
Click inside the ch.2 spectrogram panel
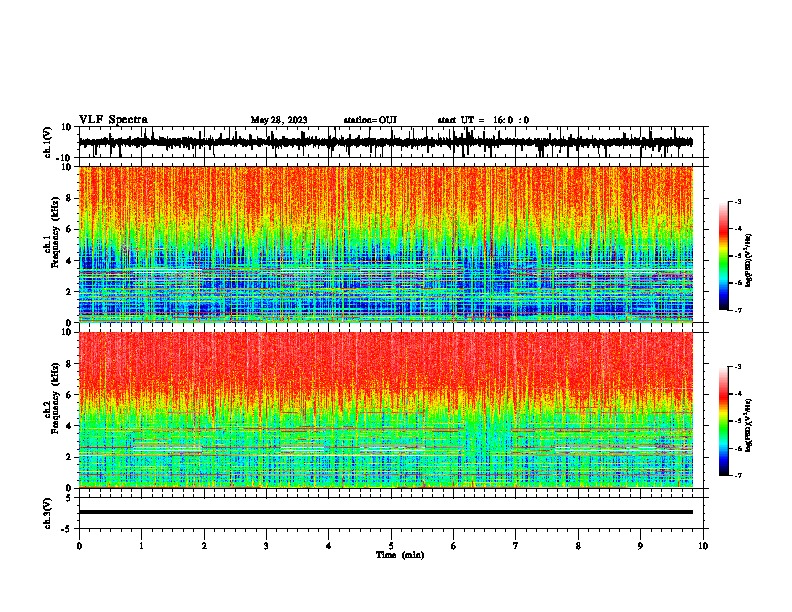click(386, 410)
